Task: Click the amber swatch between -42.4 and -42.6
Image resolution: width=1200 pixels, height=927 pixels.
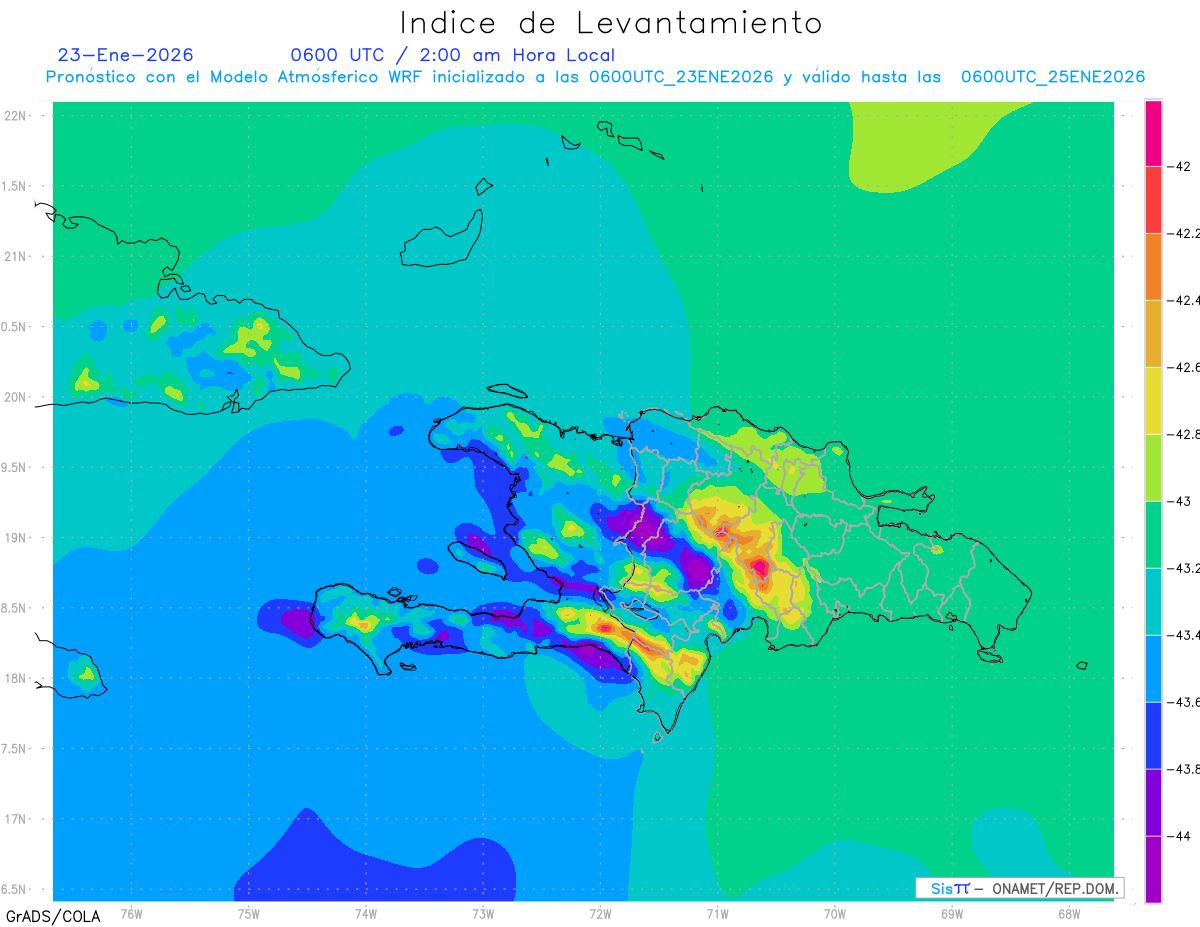Action: [x=1153, y=334]
